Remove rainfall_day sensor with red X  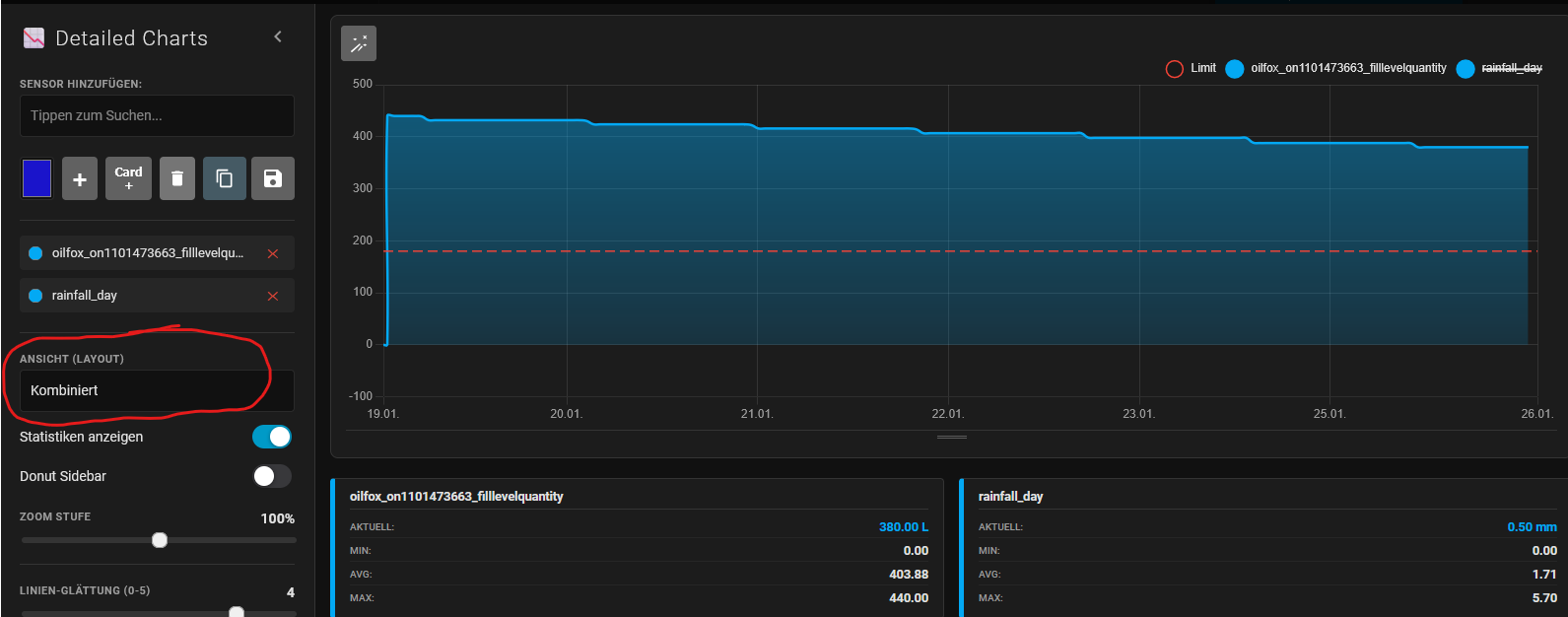pyautogui.click(x=273, y=296)
